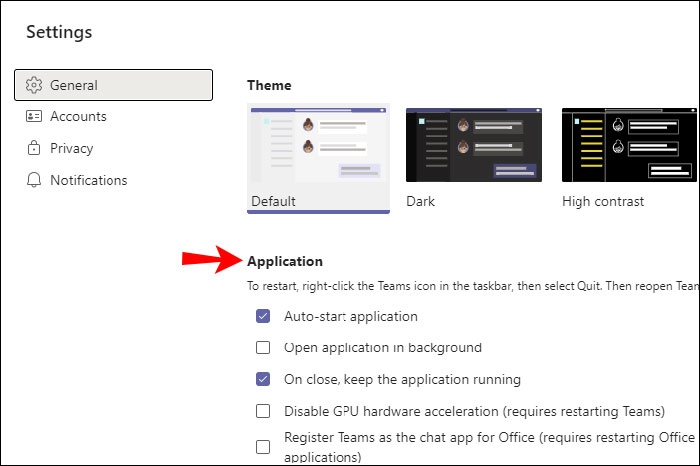
Task: Go to Notifications settings
Action: pyautogui.click(x=113, y=180)
